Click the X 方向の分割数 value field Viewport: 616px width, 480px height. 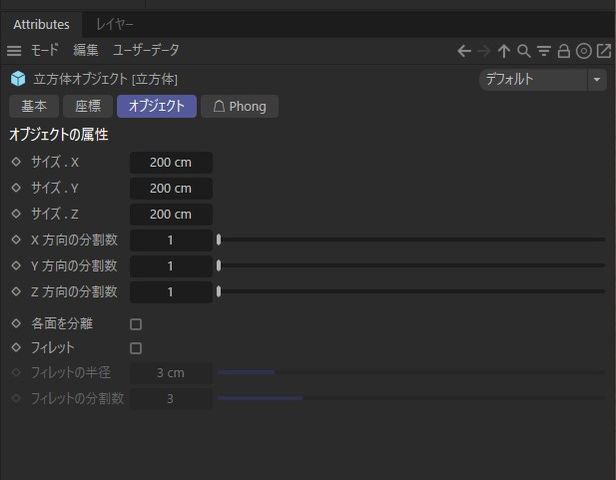(x=171, y=240)
